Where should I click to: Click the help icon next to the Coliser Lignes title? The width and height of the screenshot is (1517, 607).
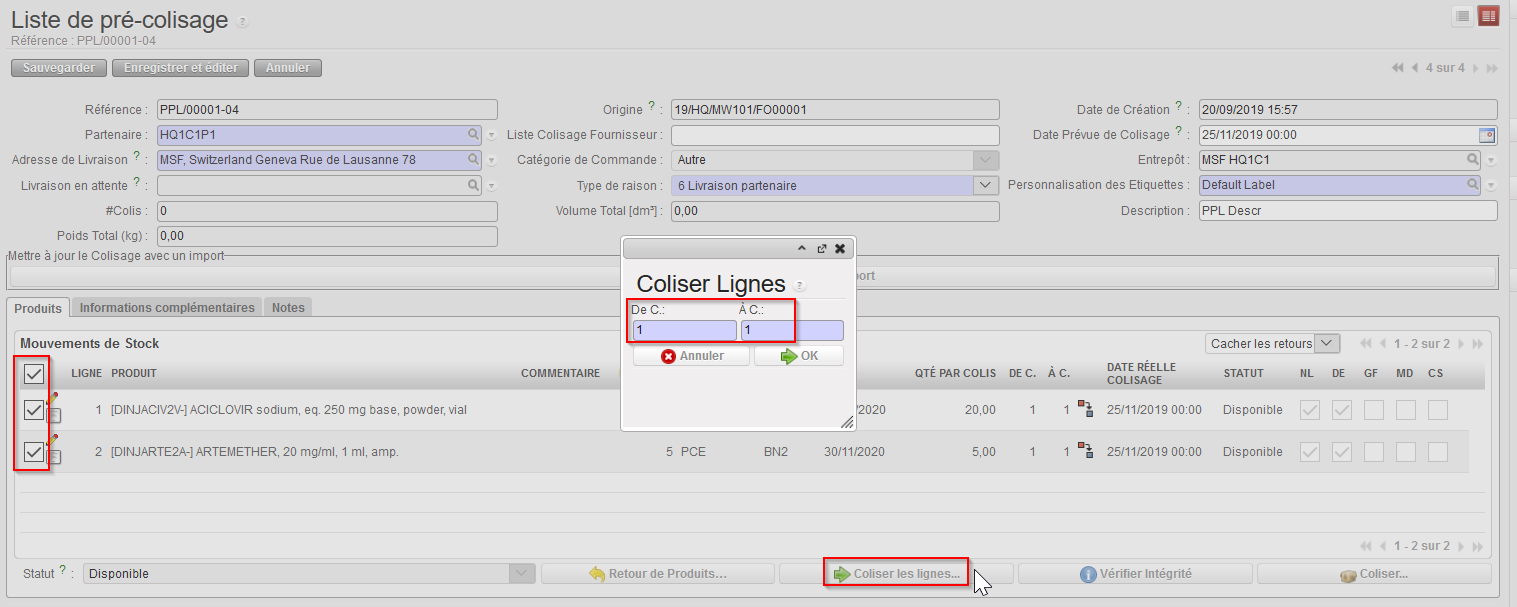point(799,286)
